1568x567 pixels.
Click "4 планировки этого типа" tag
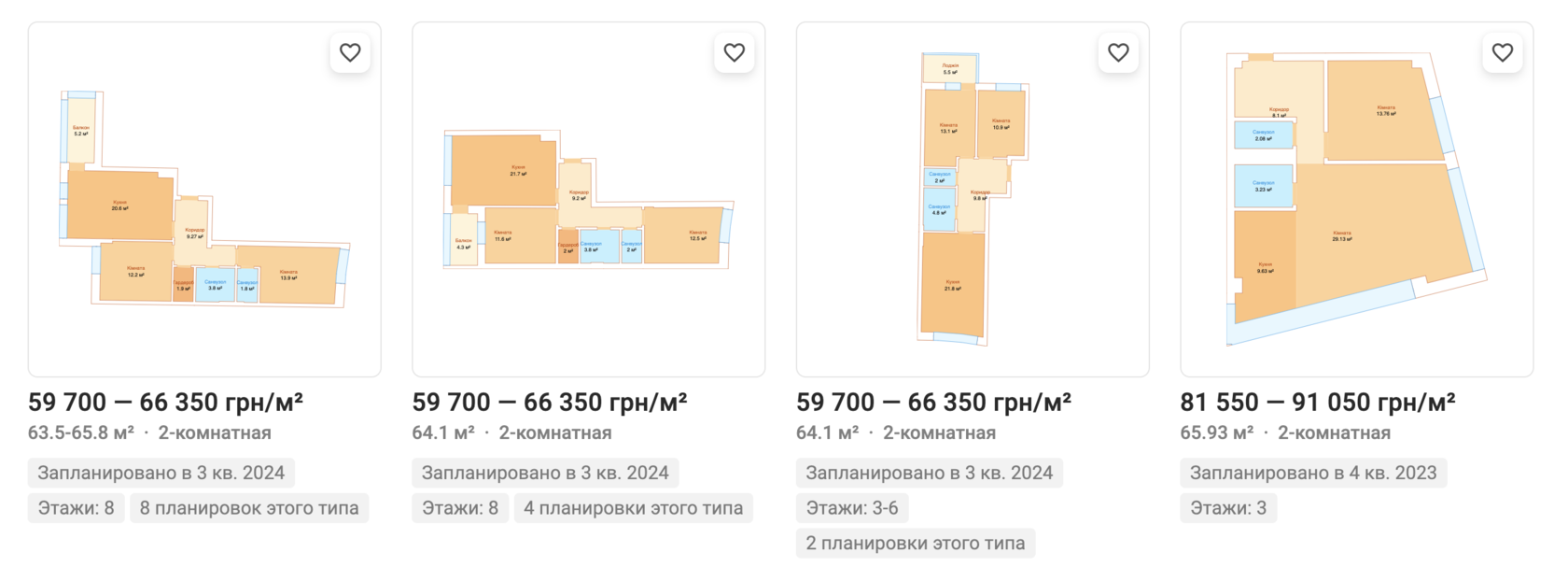coord(633,508)
